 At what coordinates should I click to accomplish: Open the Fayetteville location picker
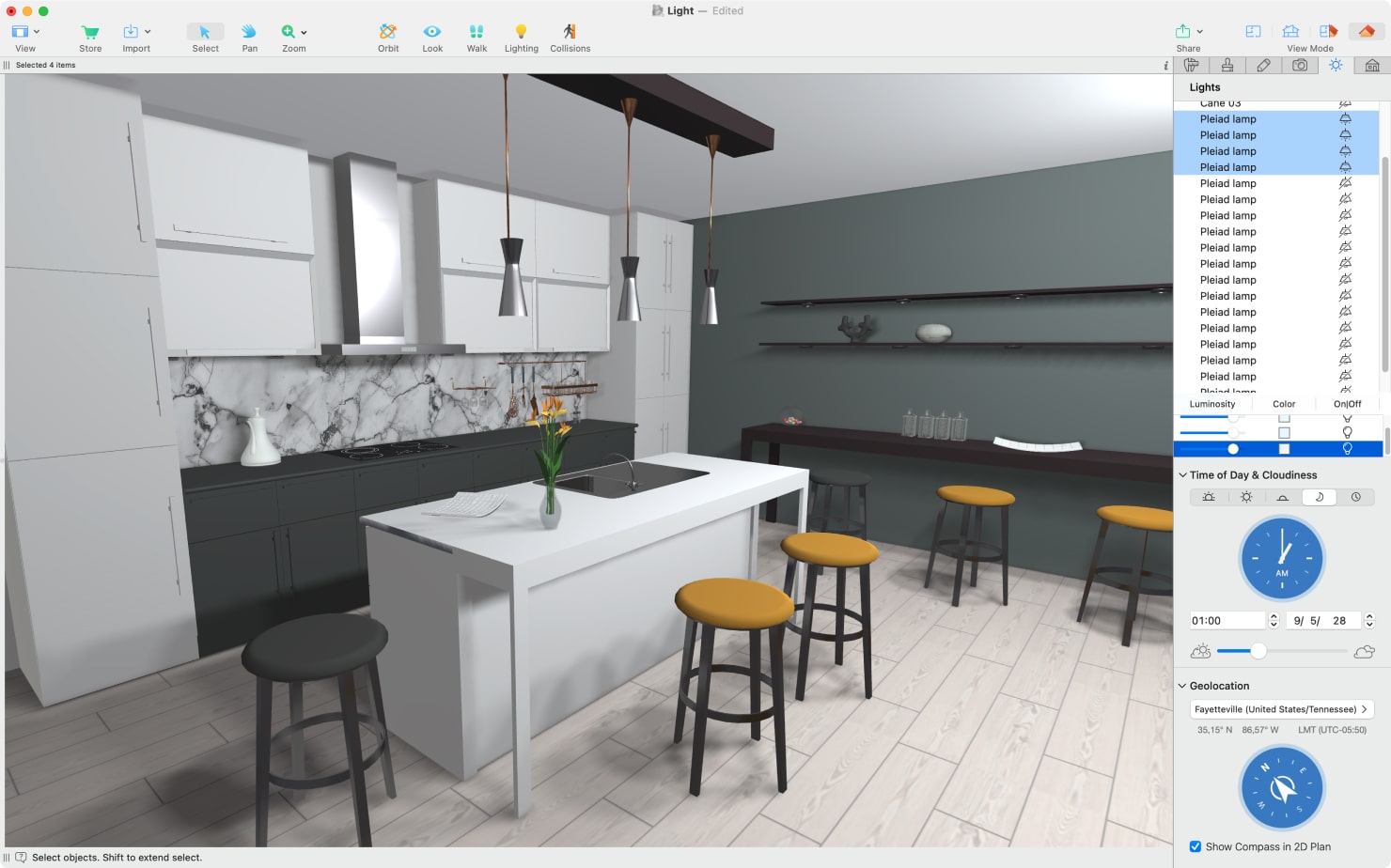pos(1282,709)
